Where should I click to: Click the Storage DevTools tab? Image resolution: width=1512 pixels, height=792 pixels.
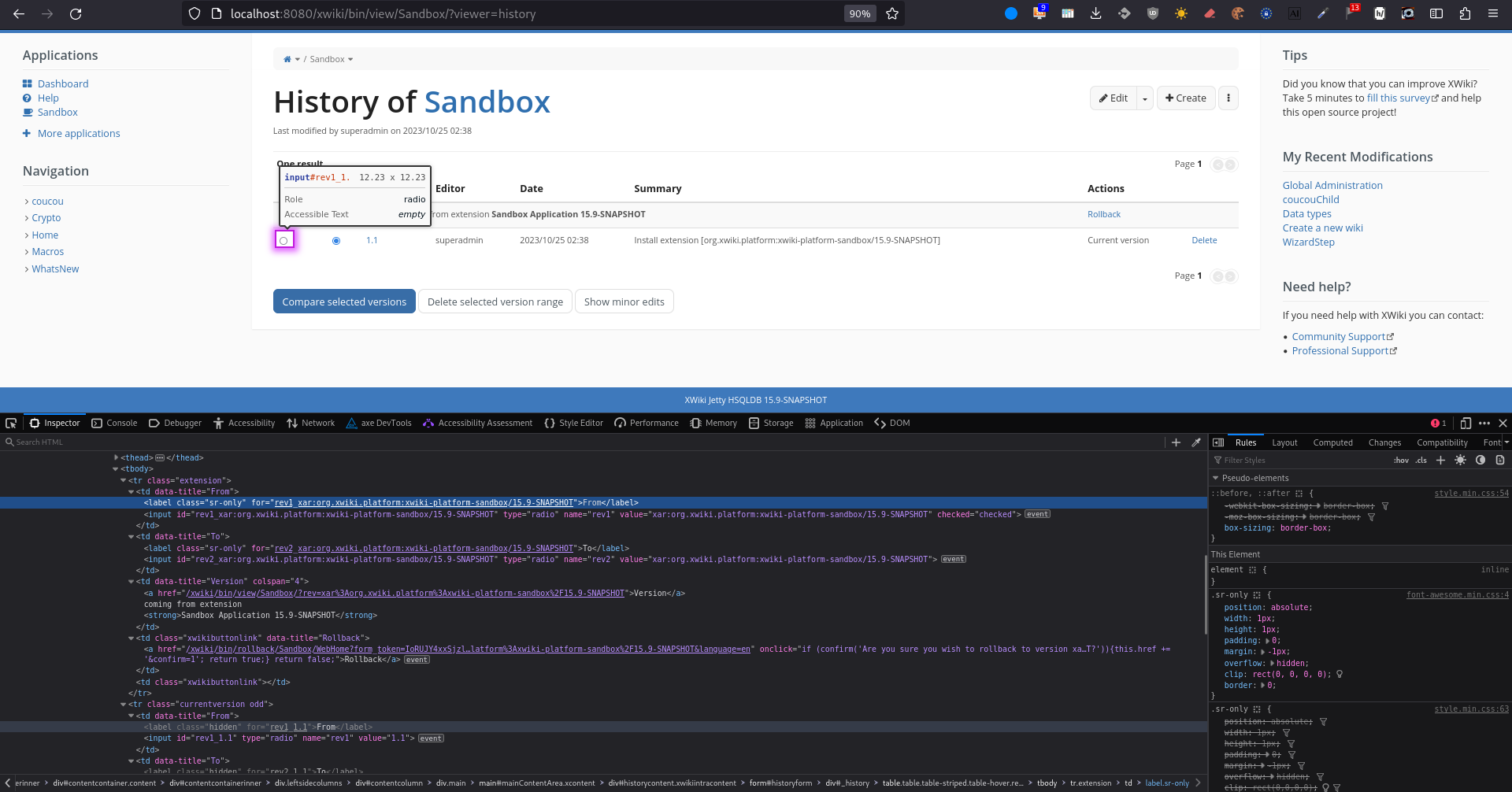[771, 423]
